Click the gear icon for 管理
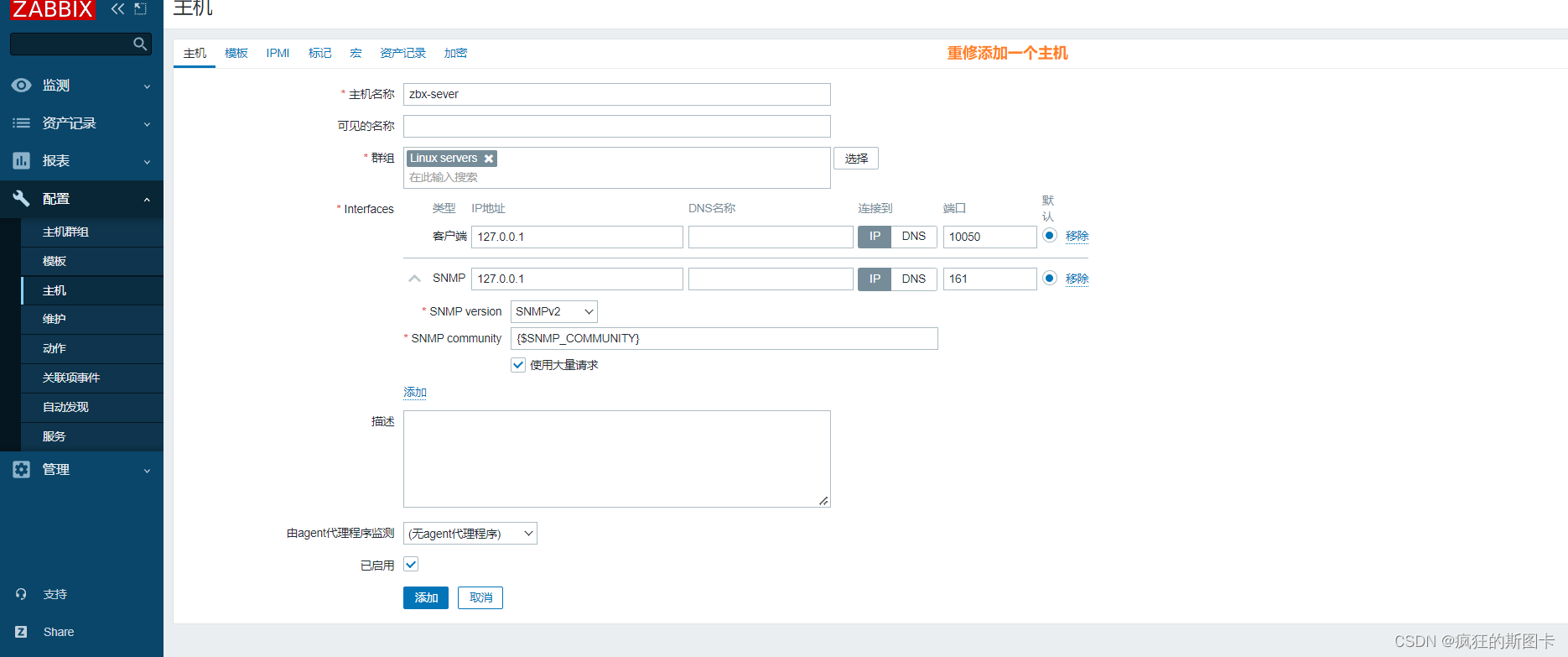Viewport: 1568px width, 657px height. 22,470
